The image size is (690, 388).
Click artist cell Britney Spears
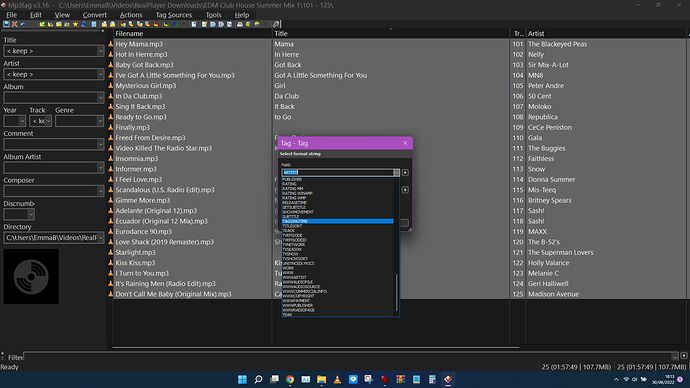(x=550, y=200)
